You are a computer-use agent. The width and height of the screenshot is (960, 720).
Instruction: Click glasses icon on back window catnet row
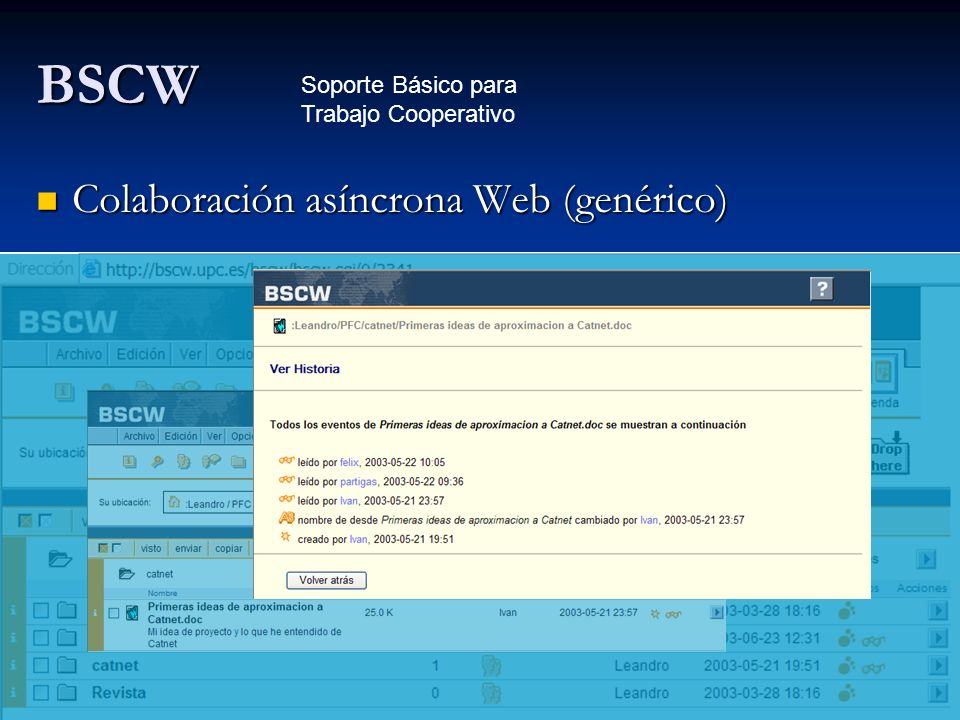[x=873, y=669]
